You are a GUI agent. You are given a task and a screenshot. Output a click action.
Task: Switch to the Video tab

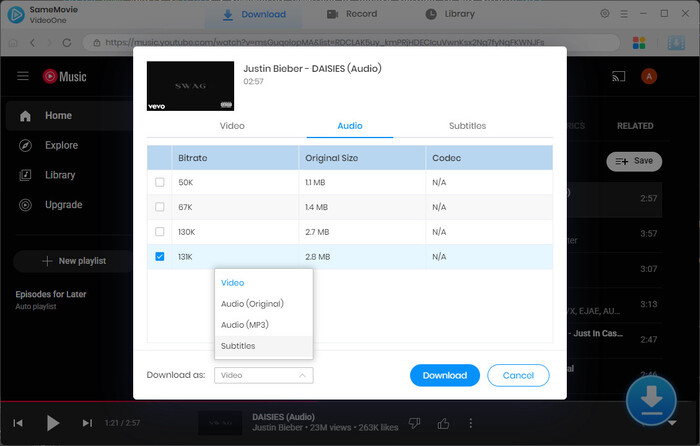[232, 126]
